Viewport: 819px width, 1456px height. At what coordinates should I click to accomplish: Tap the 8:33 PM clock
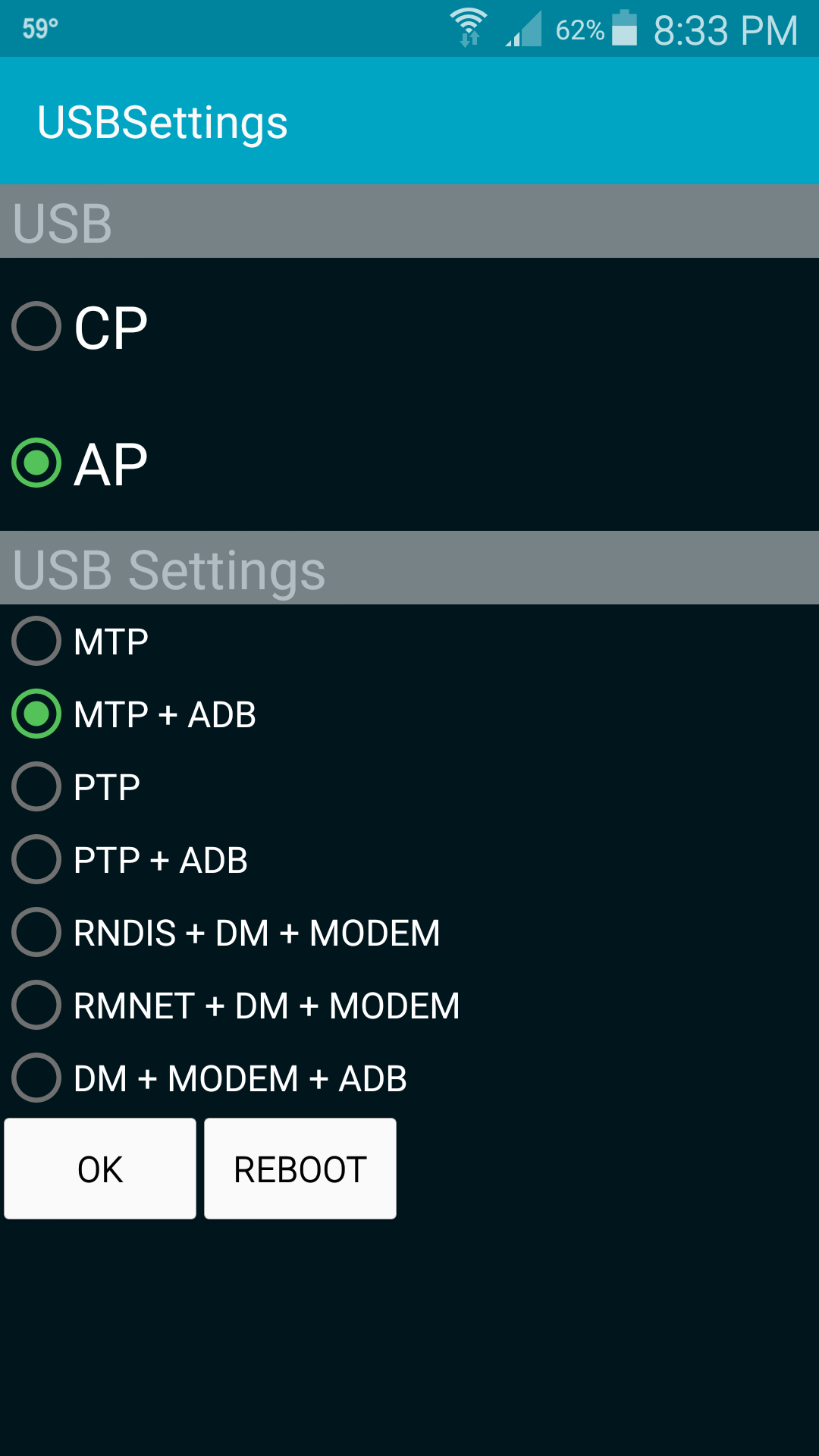(725, 30)
